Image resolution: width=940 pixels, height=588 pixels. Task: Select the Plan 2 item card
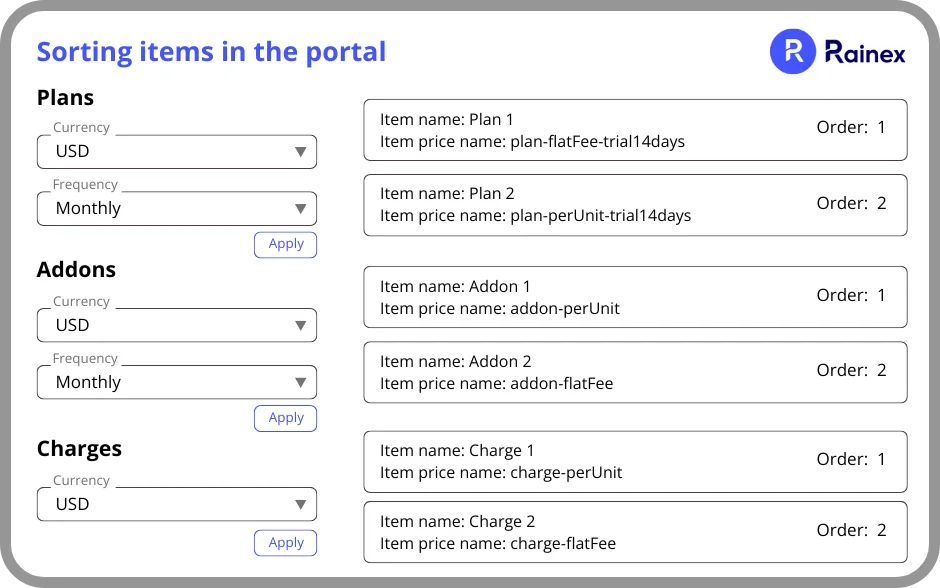pos(635,205)
